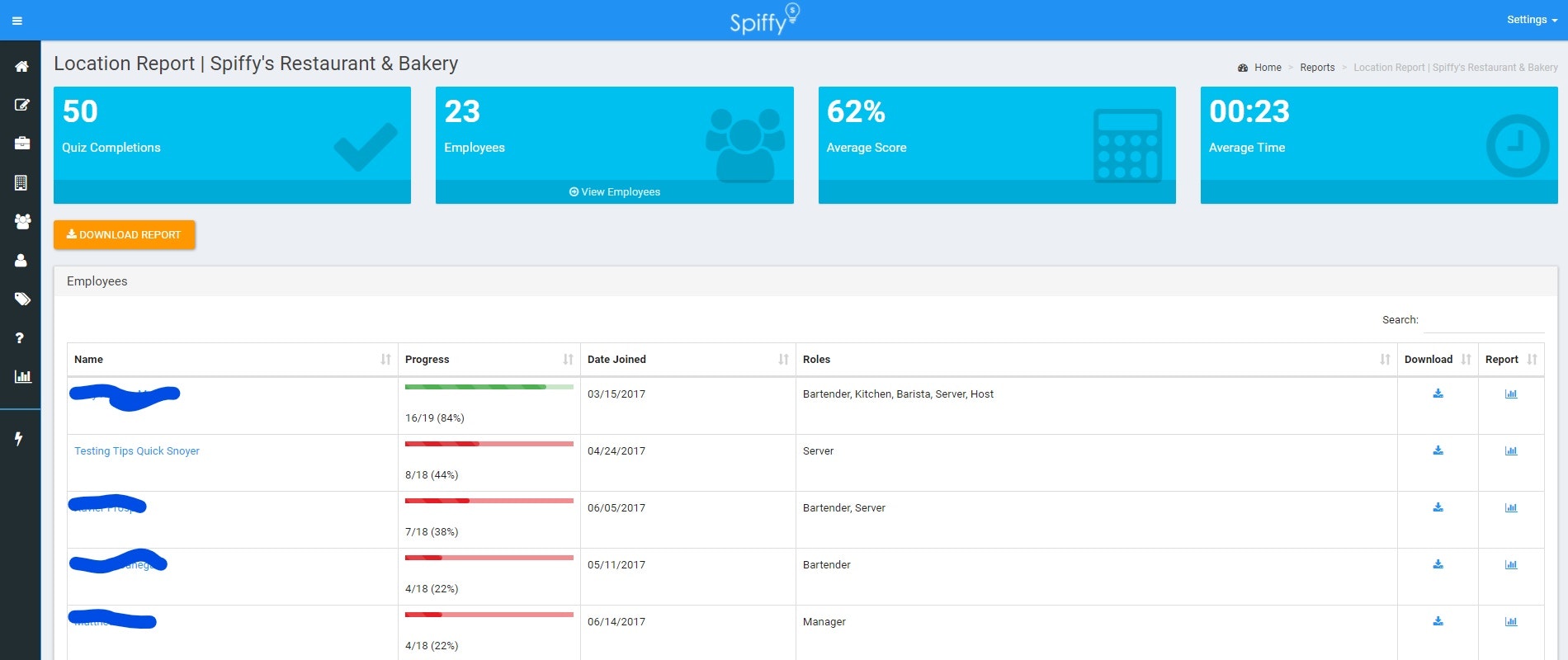The width and height of the screenshot is (1568, 660).
Task: Open the Settings dropdown
Action: pos(1532,20)
